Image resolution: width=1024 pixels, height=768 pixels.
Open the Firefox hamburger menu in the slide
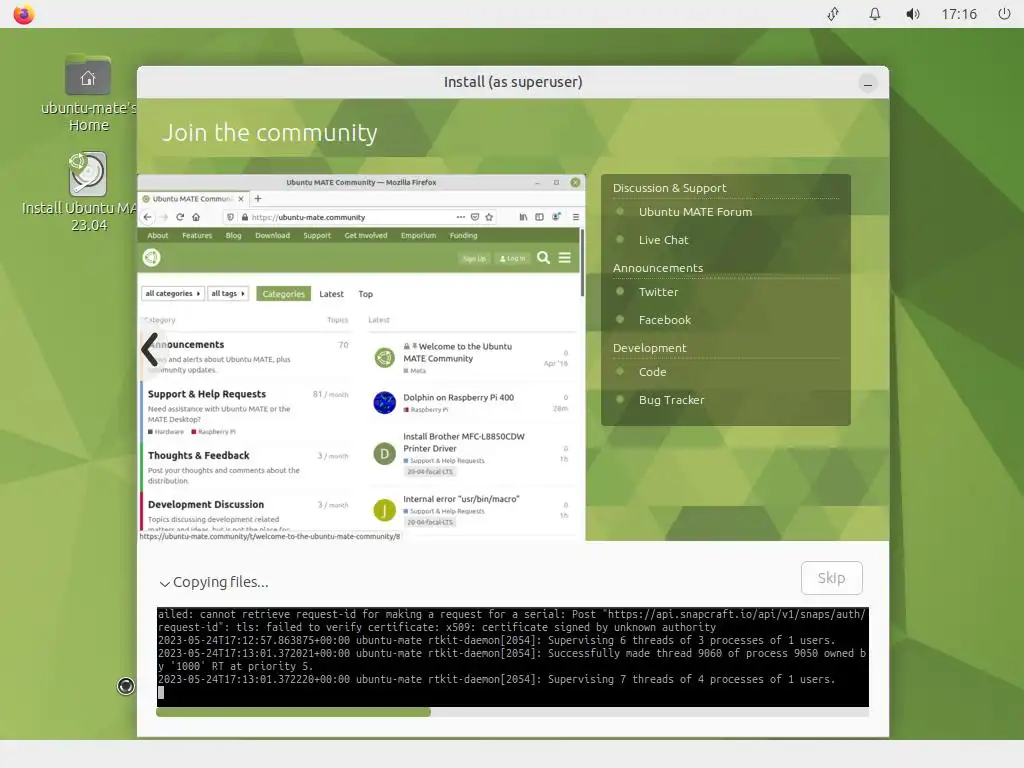click(x=575, y=217)
